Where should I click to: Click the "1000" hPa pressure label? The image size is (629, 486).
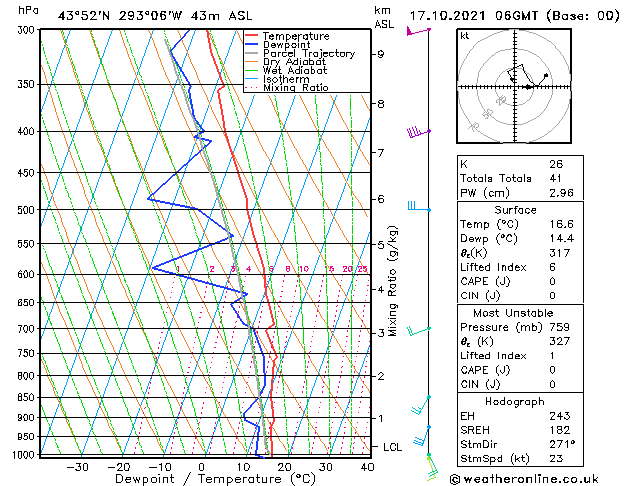point(24,455)
